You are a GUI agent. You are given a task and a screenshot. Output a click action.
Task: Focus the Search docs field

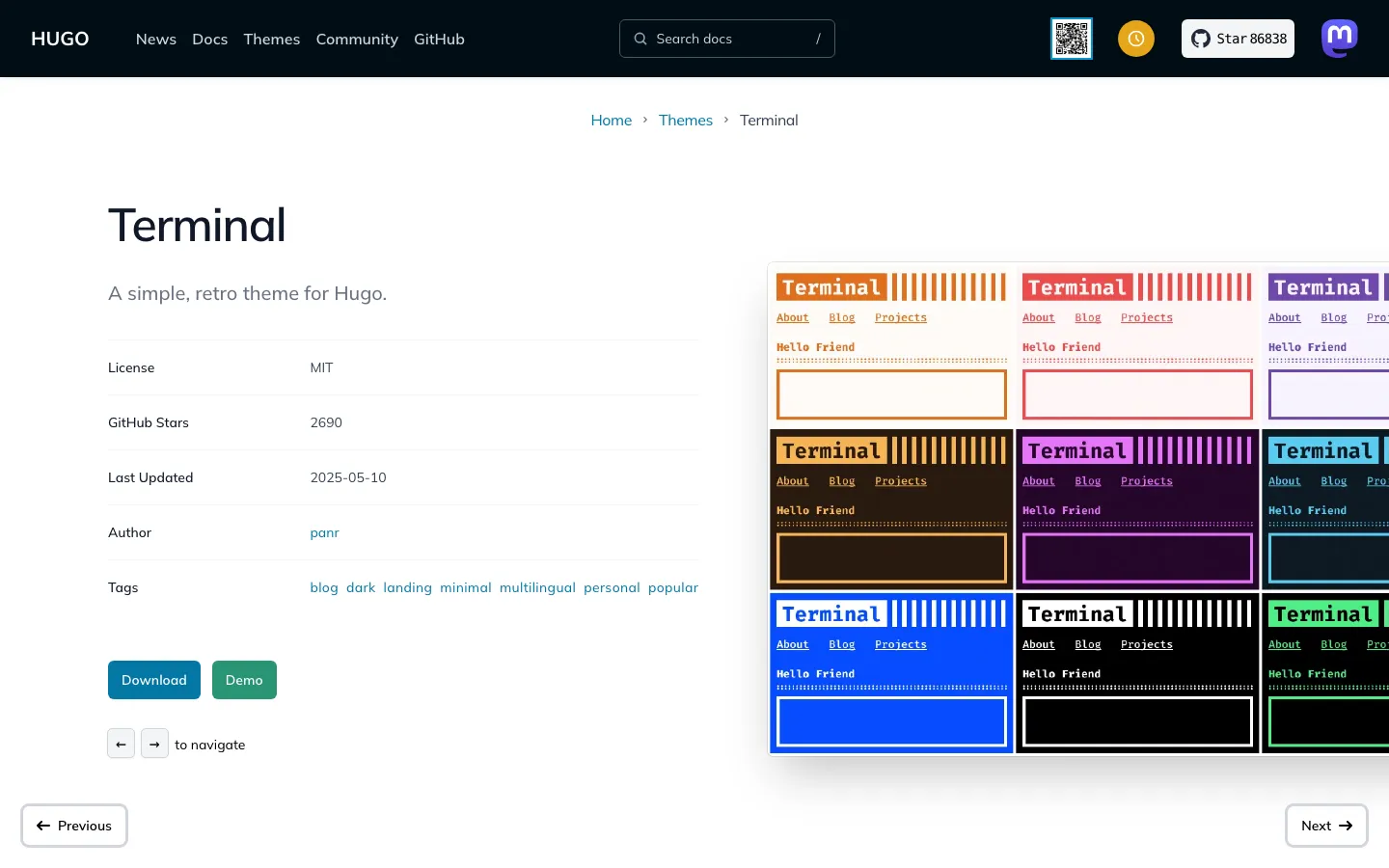[x=727, y=39]
